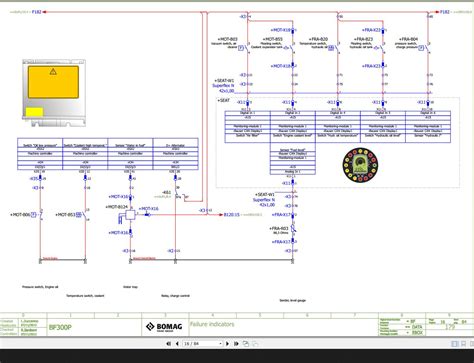Follow the F182 reference at top left

click(x=36, y=12)
